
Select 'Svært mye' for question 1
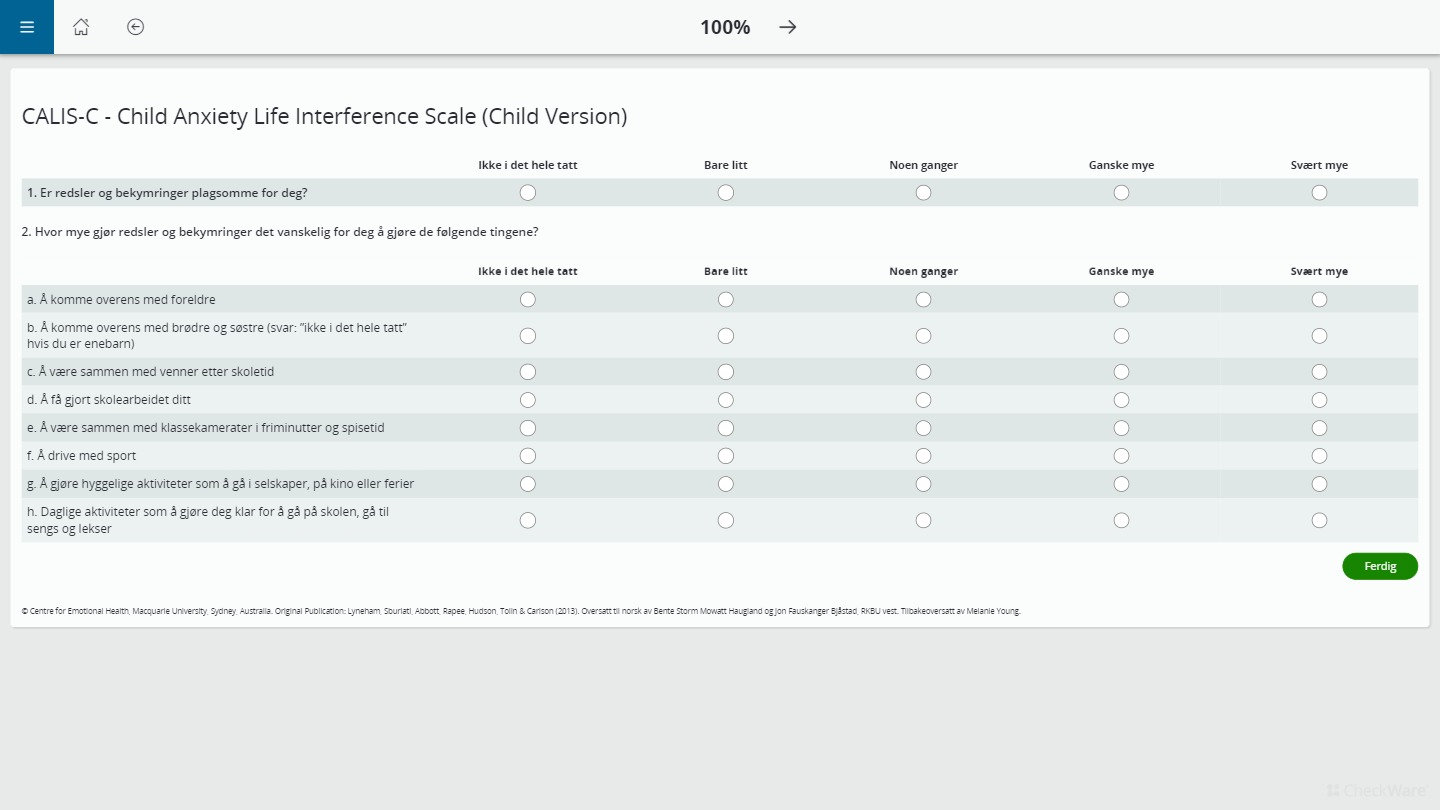coord(1319,192)
